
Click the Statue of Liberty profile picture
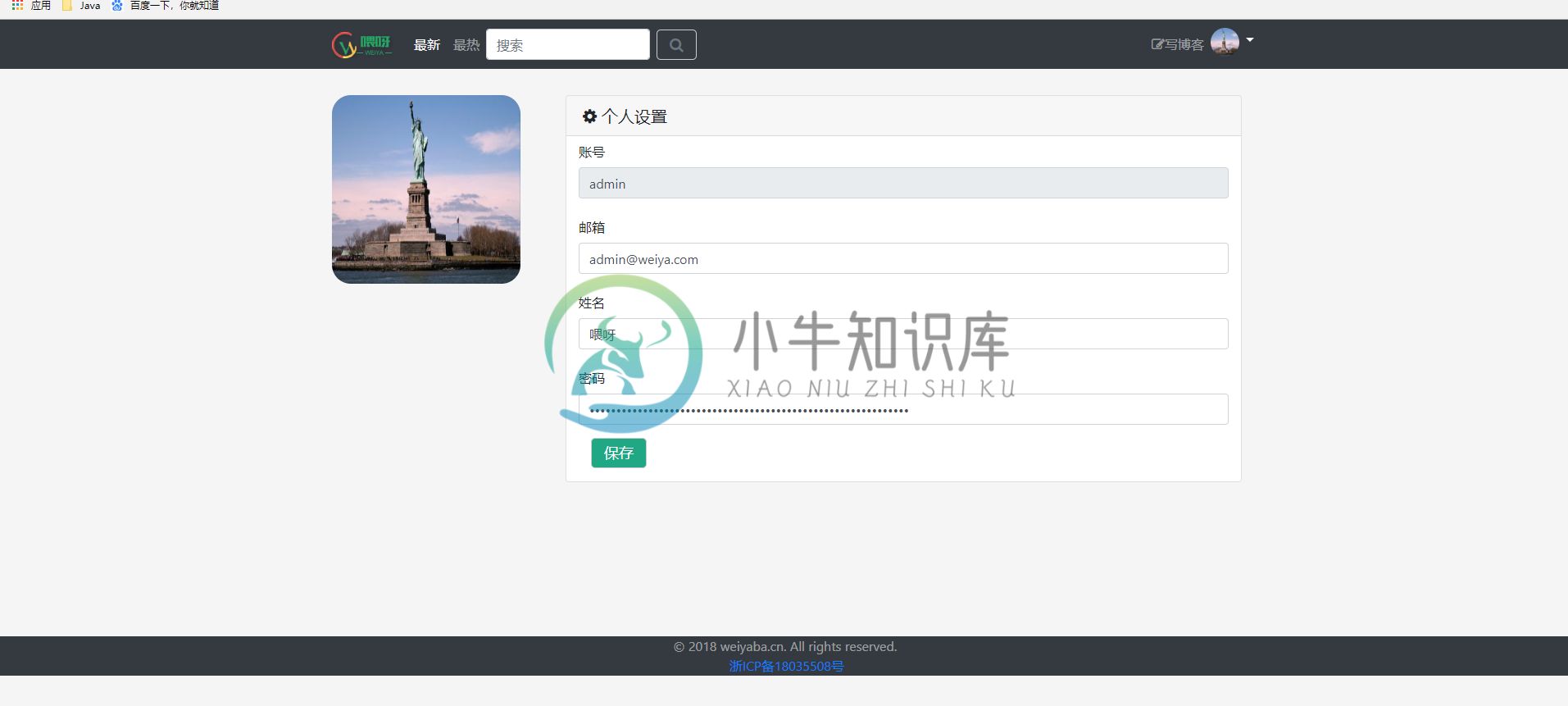(426, 189)
